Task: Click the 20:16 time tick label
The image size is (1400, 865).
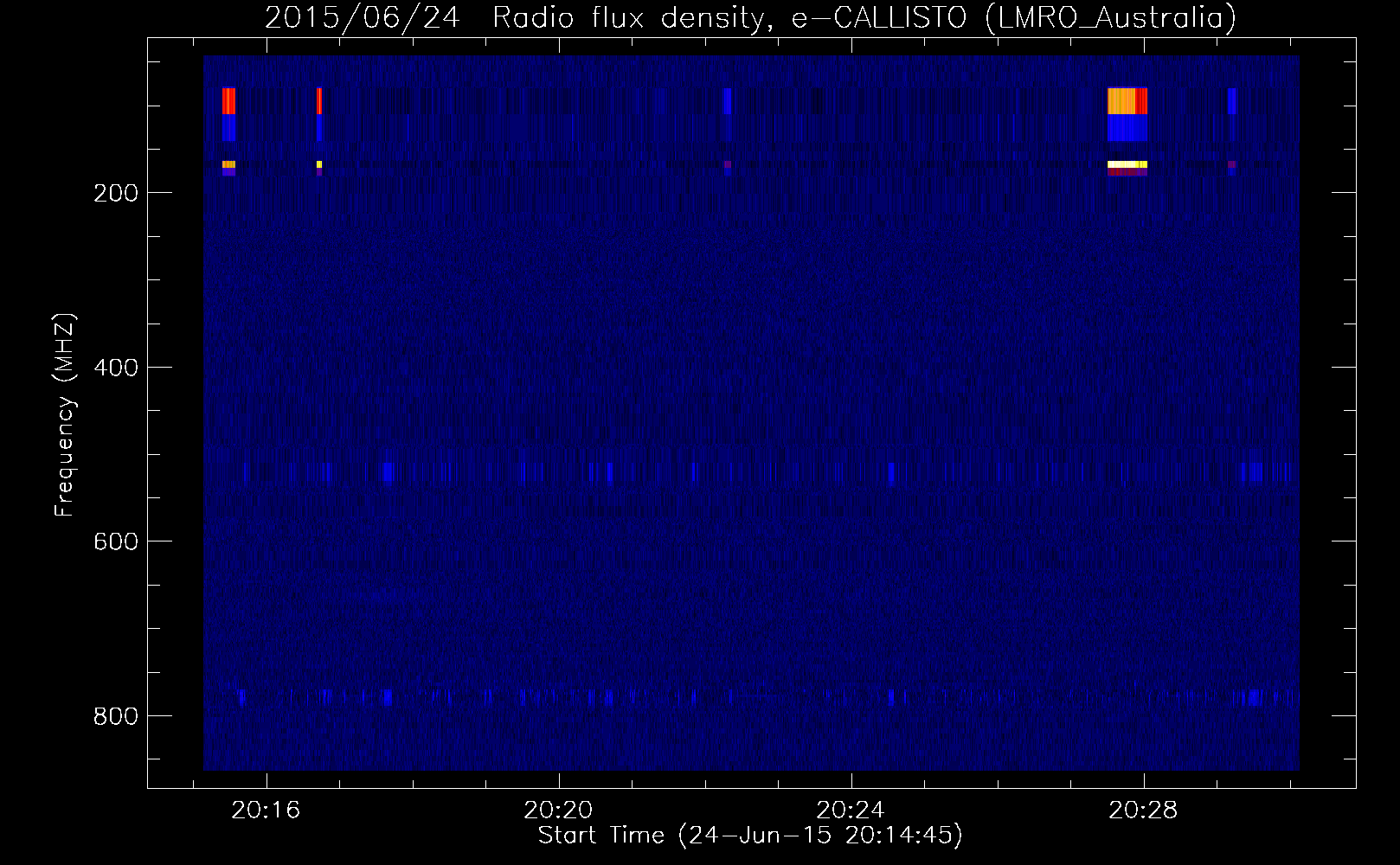Action: (267, 810)
